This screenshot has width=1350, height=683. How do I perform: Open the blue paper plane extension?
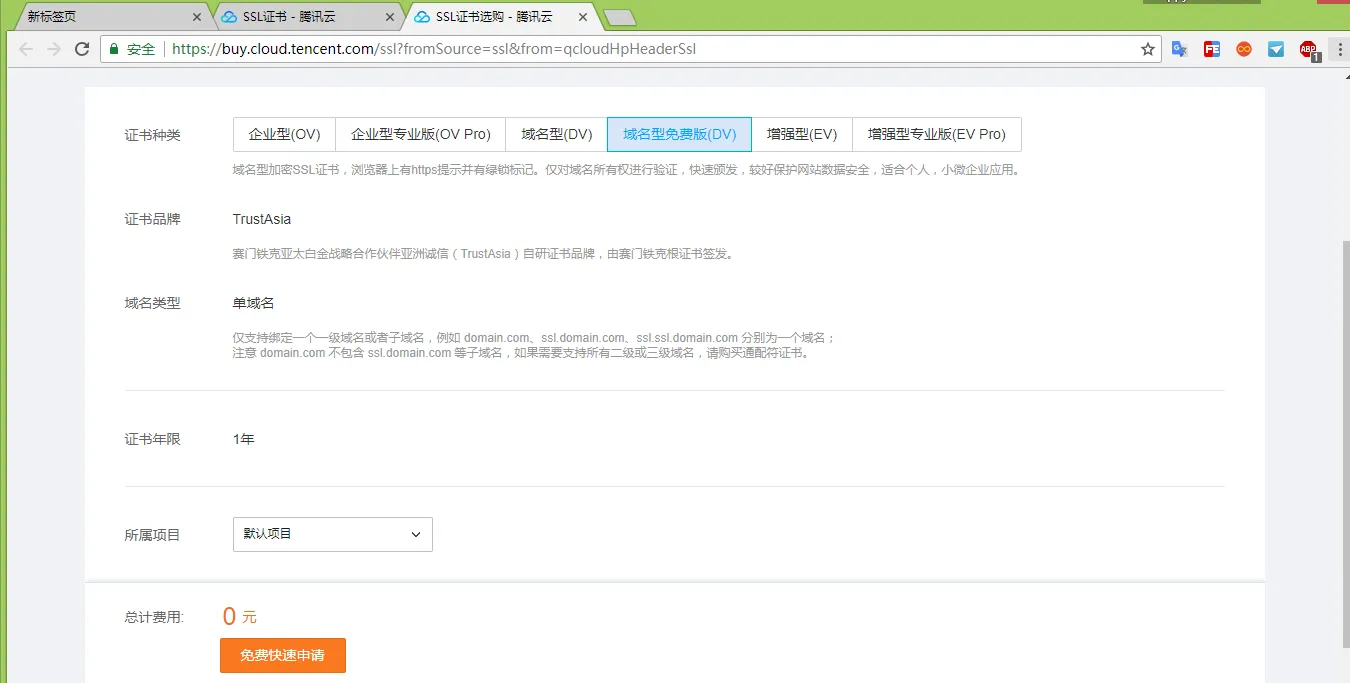1276,49
